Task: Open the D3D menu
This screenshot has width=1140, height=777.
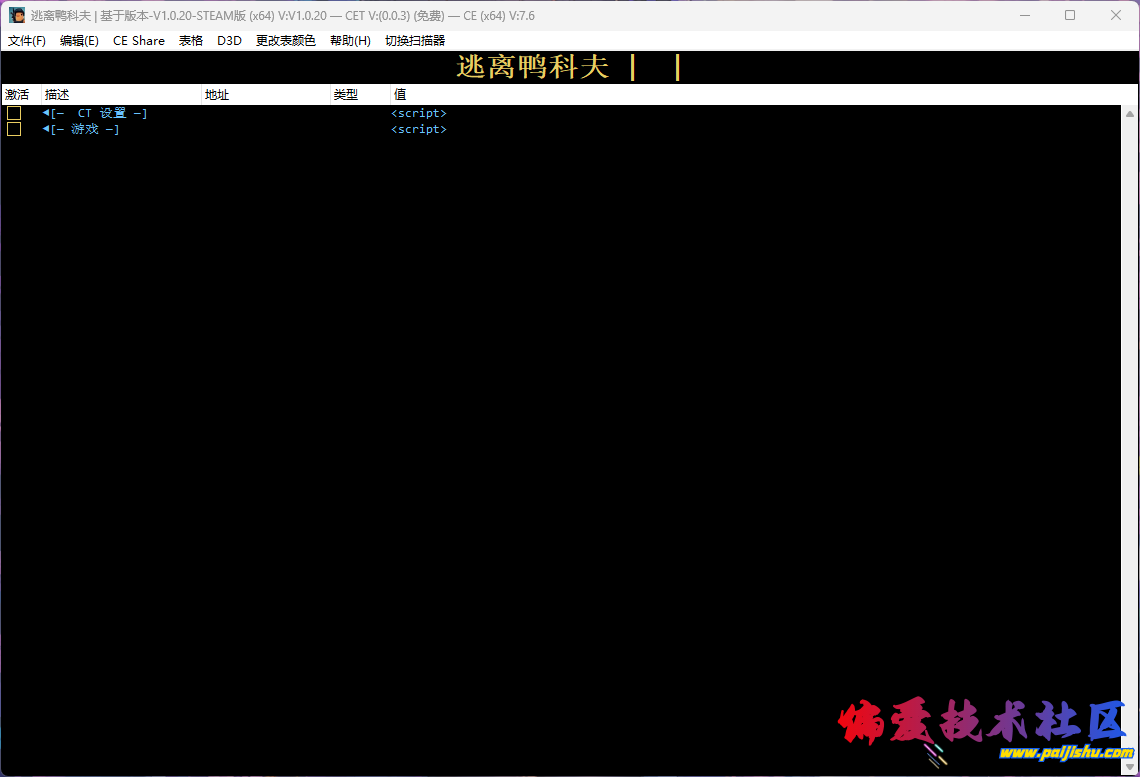Action: [229, 40]
